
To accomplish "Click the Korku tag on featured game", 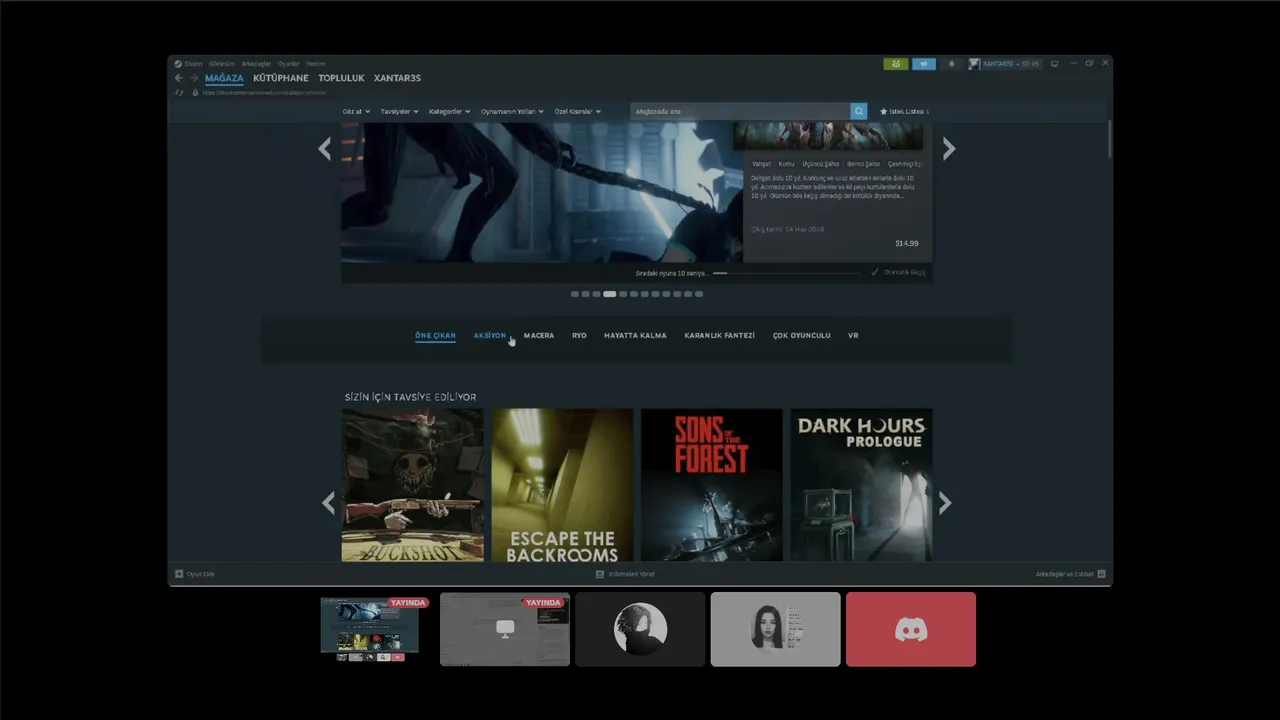I will click(787, 164).
